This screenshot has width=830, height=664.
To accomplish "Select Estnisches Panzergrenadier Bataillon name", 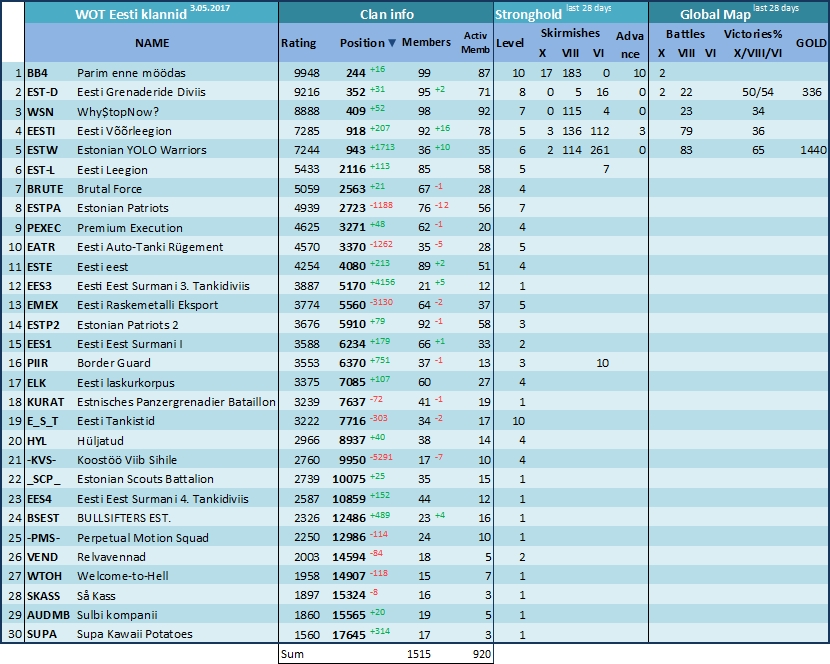I will pyautogui.click(x=176, y=402).
